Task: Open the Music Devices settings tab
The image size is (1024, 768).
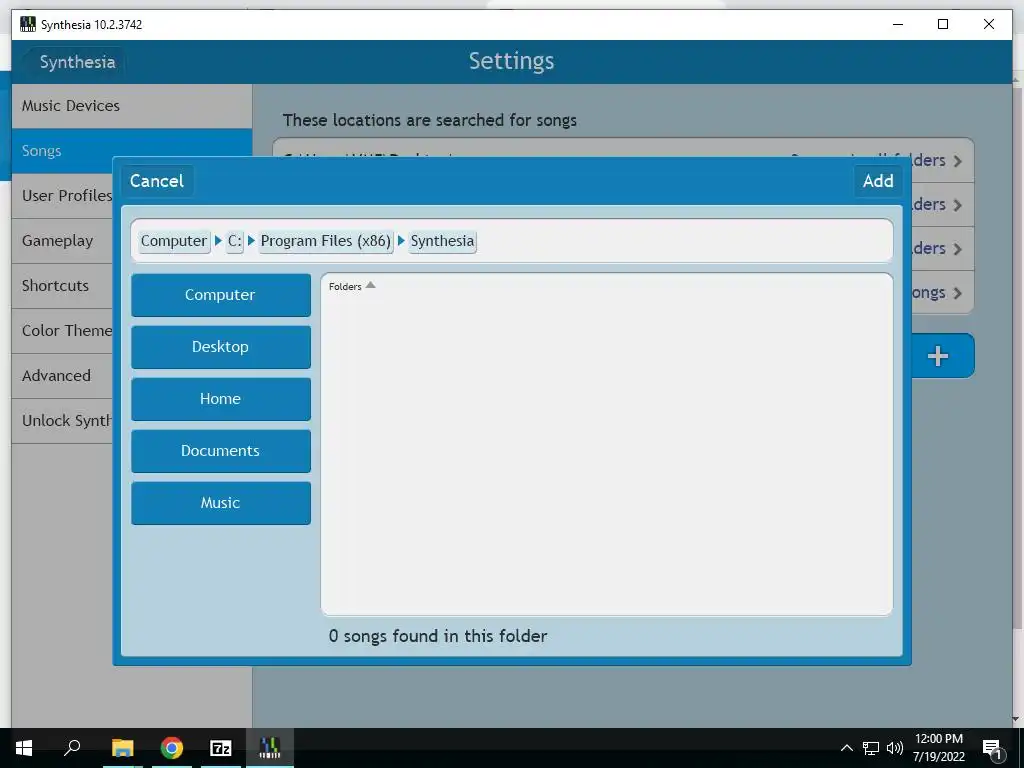Action: (131, 106)
